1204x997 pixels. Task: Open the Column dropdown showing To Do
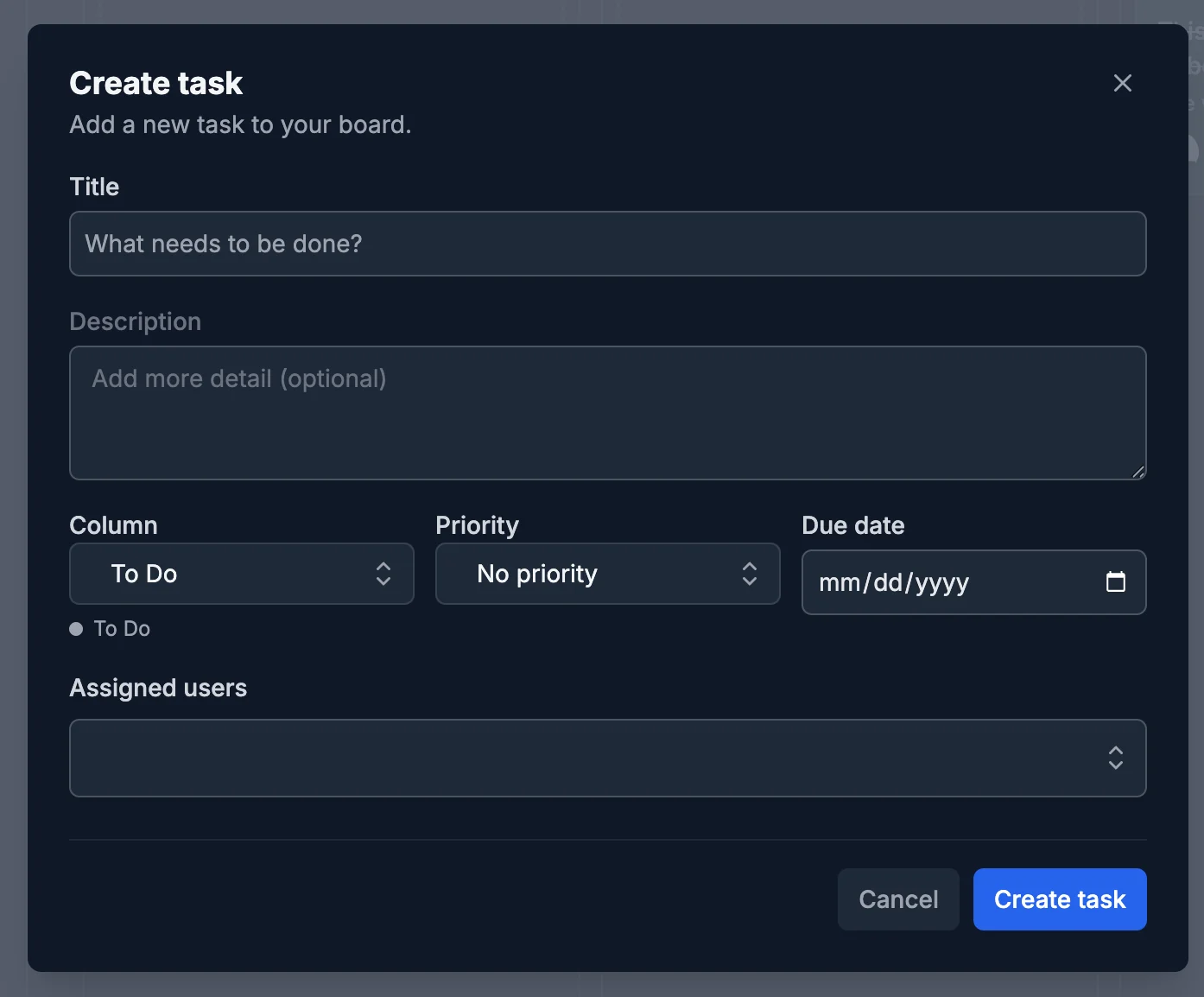[x=241, y=574]
